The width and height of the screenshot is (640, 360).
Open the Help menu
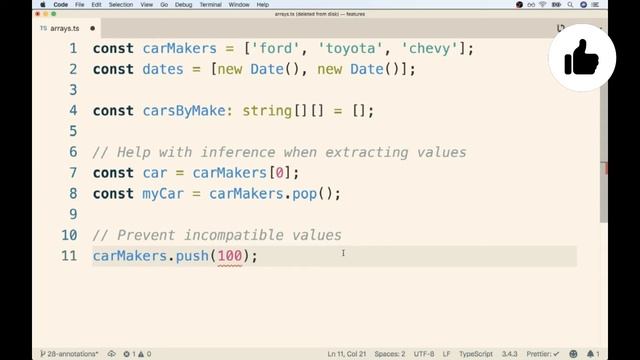[x=262, y=5]
